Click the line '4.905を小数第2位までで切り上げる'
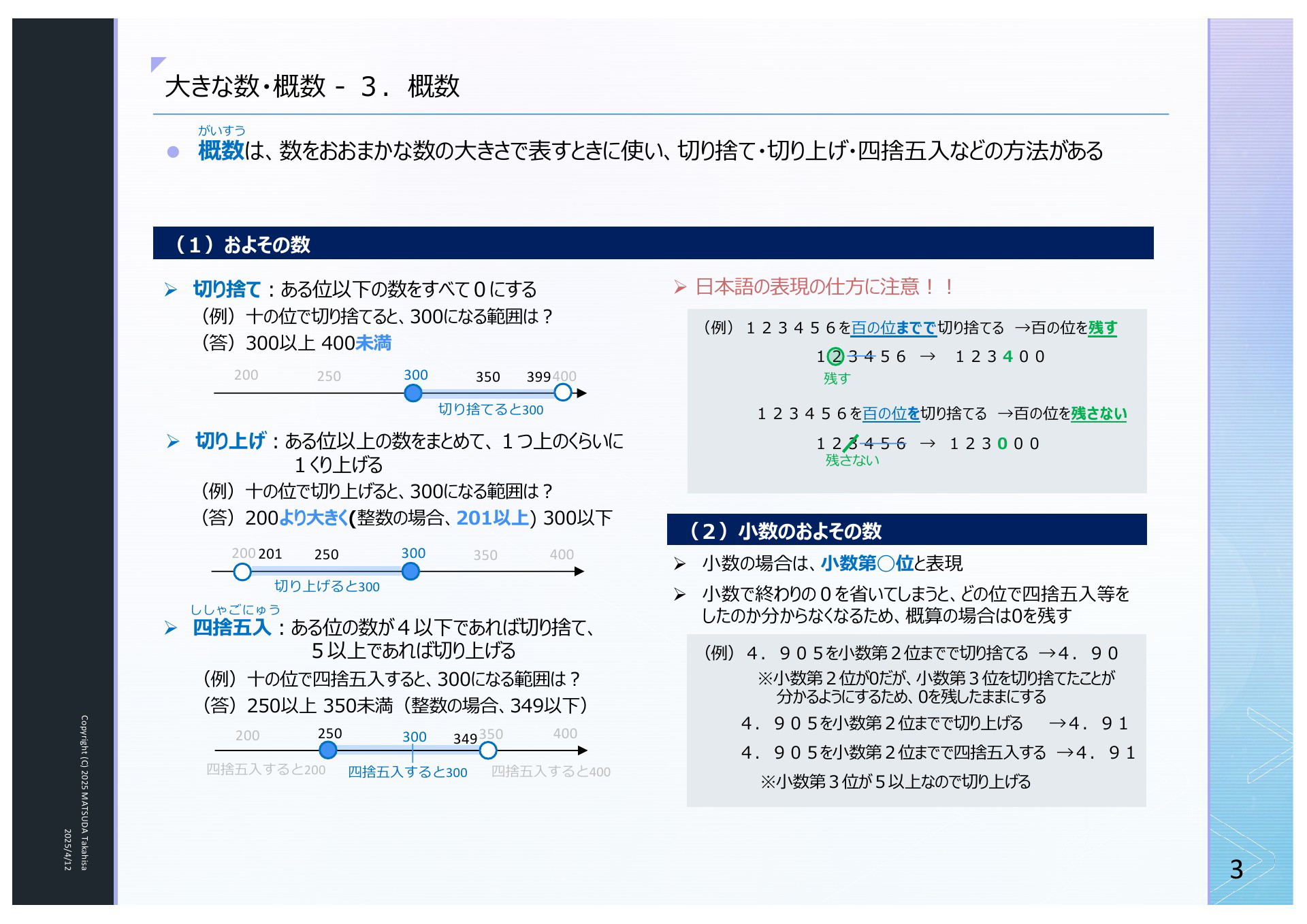This screenshot has width=1307, height=924. point(882,723)
